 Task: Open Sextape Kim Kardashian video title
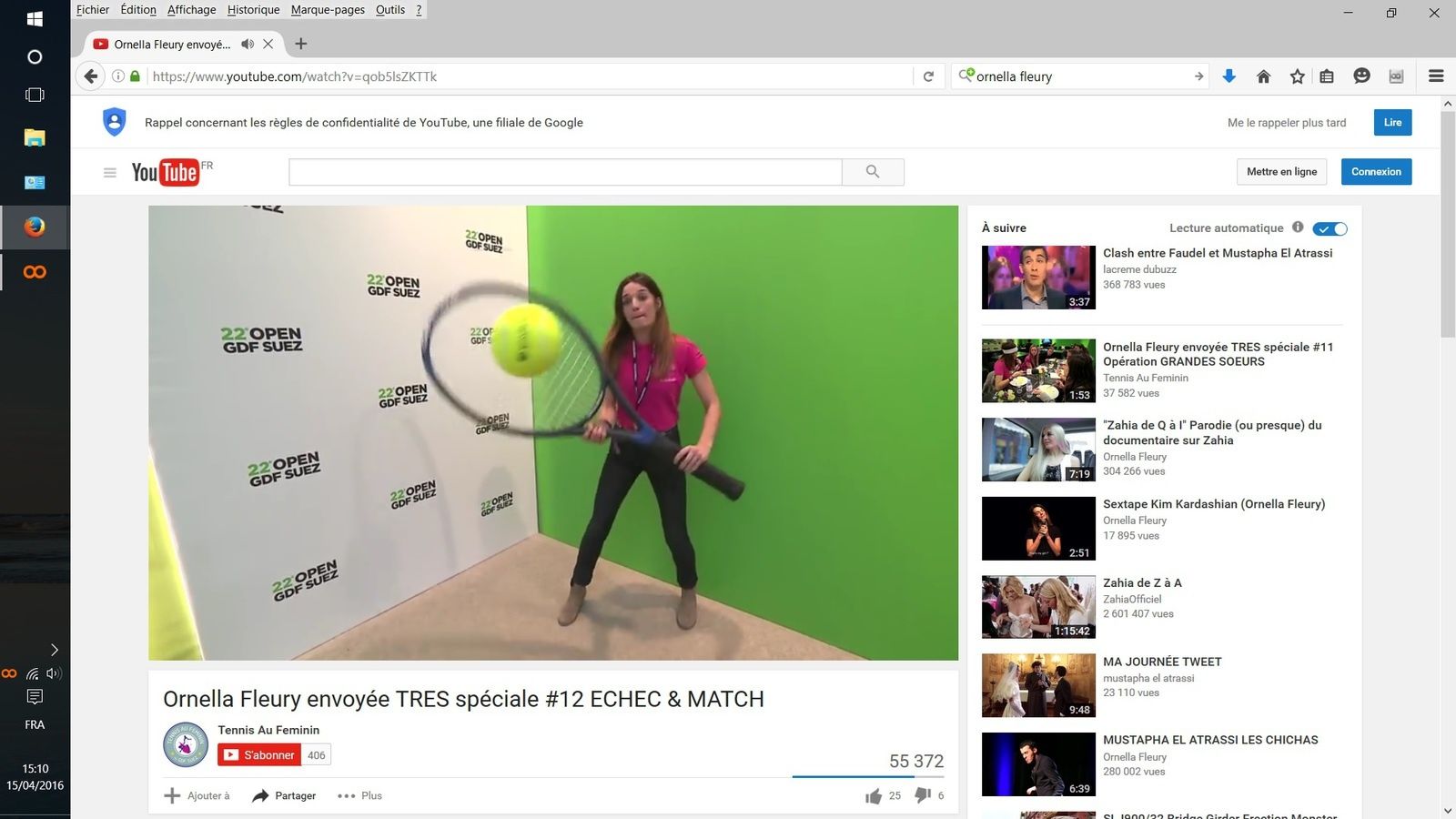[x=1214, y=504]
